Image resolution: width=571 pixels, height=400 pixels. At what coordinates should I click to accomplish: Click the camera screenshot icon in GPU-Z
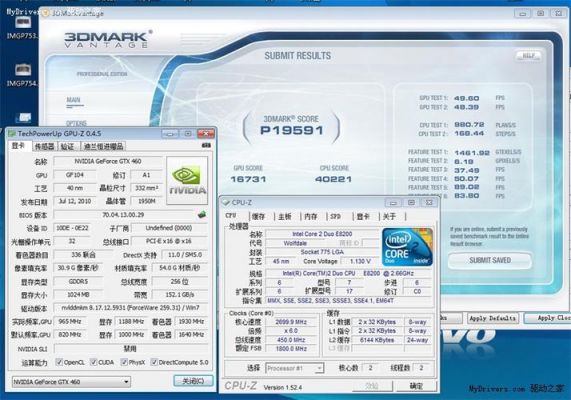tap(206, 146)
